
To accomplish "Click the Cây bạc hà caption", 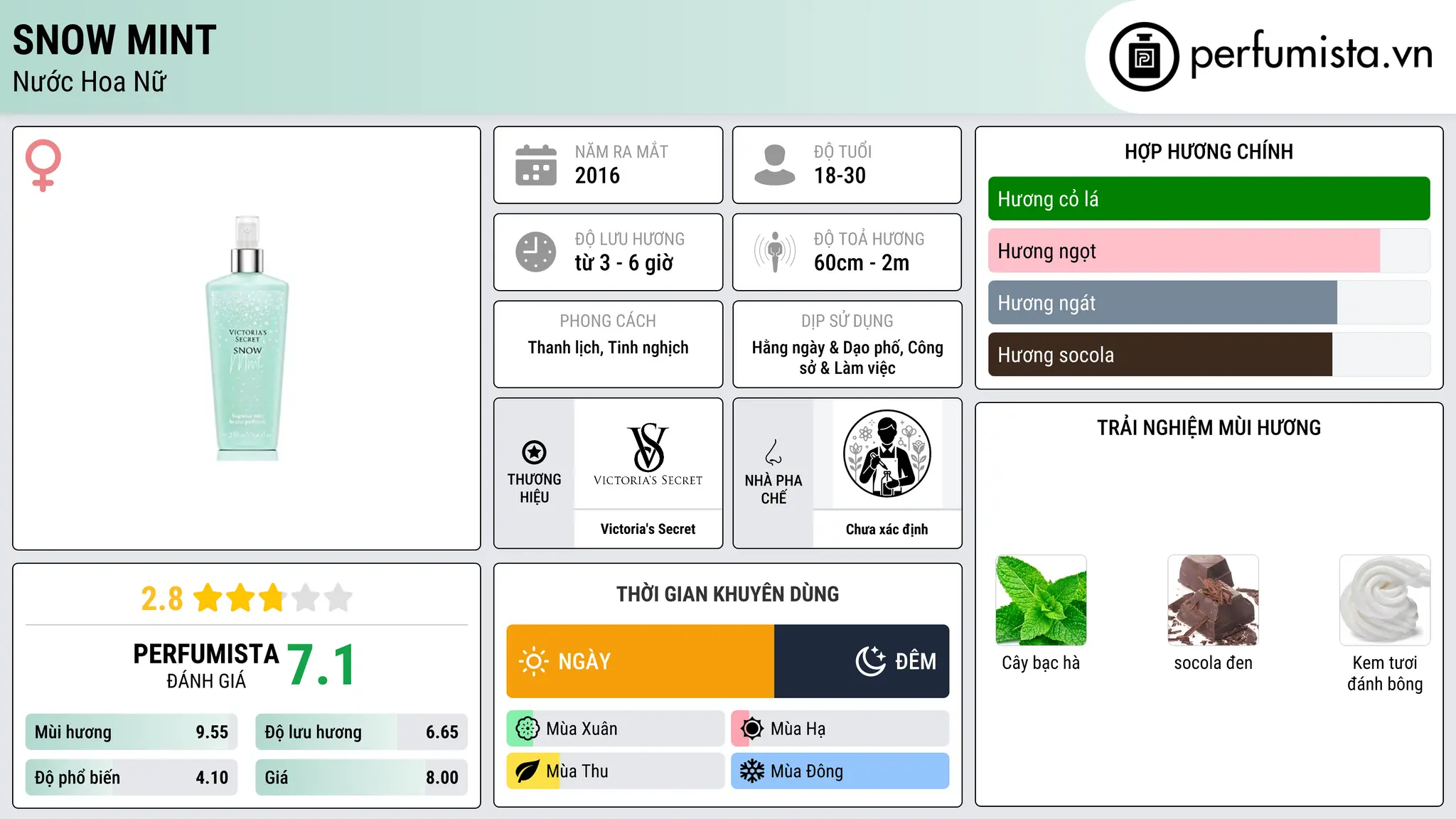I will click(x=1041, y=663).
